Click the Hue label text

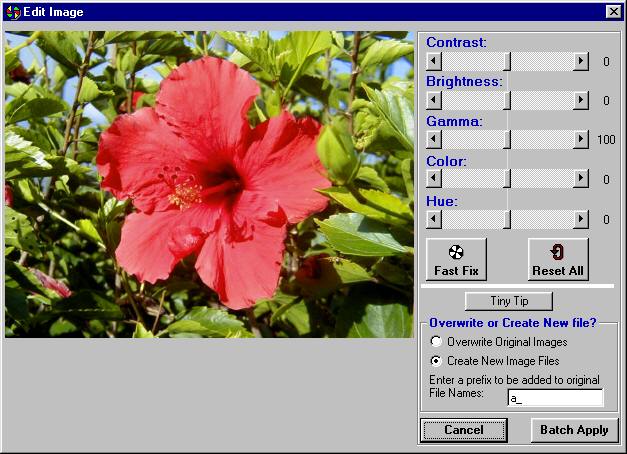(x=442, y=201)
